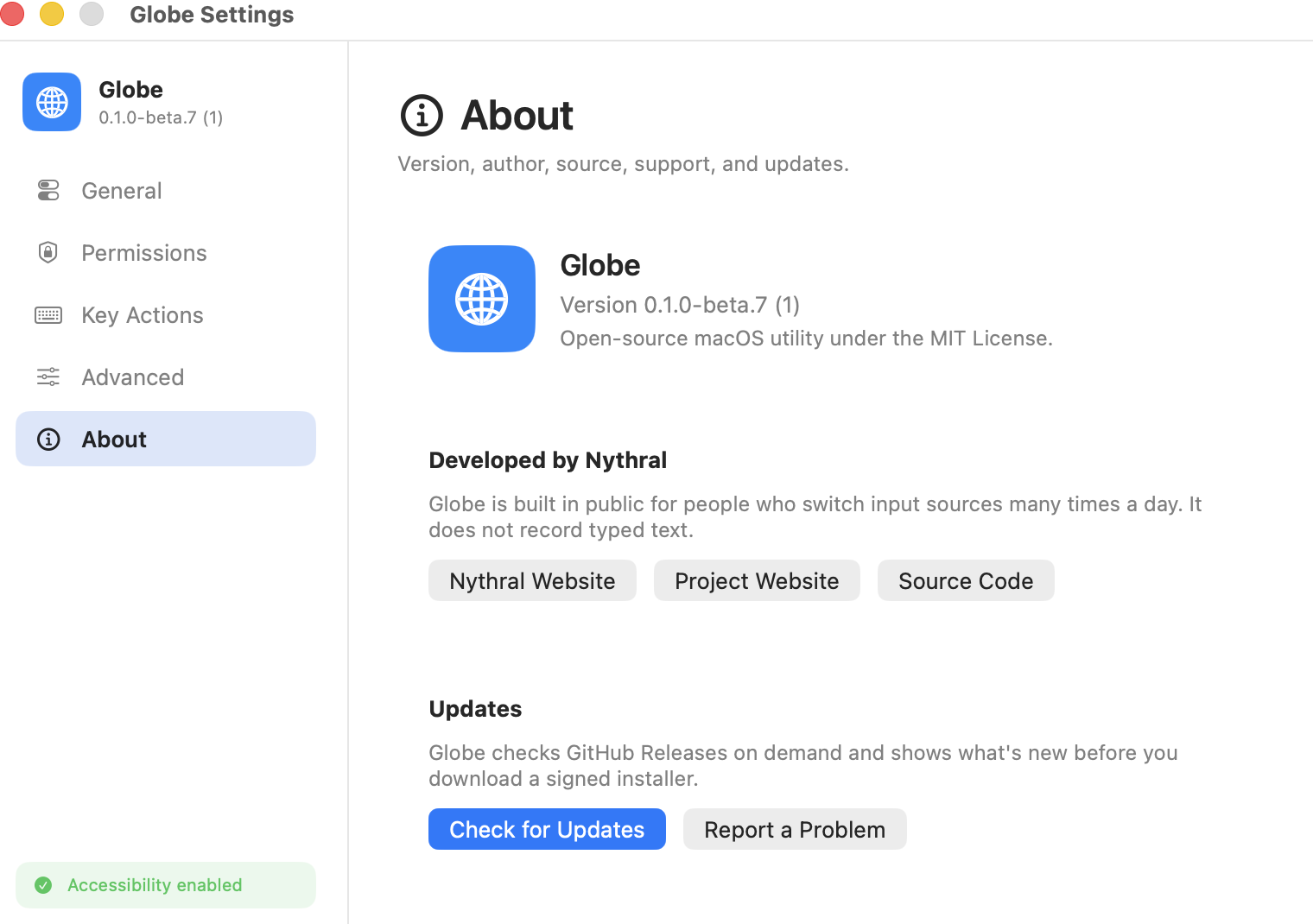Click the 'Globe Settings' window title
This screenshot has width=1313, height=924.
tap(212, 15)
